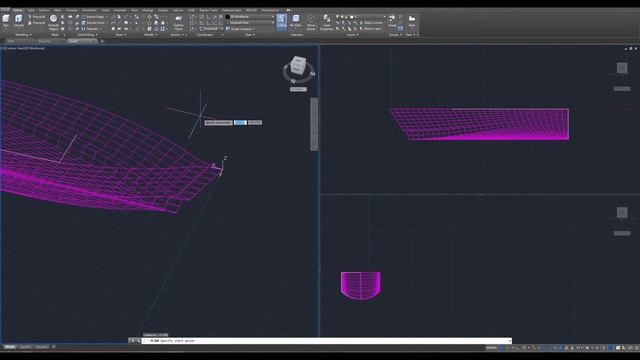Choose the Polysolid tool
This screenshot has height=360, width=640.
point(37,17)
